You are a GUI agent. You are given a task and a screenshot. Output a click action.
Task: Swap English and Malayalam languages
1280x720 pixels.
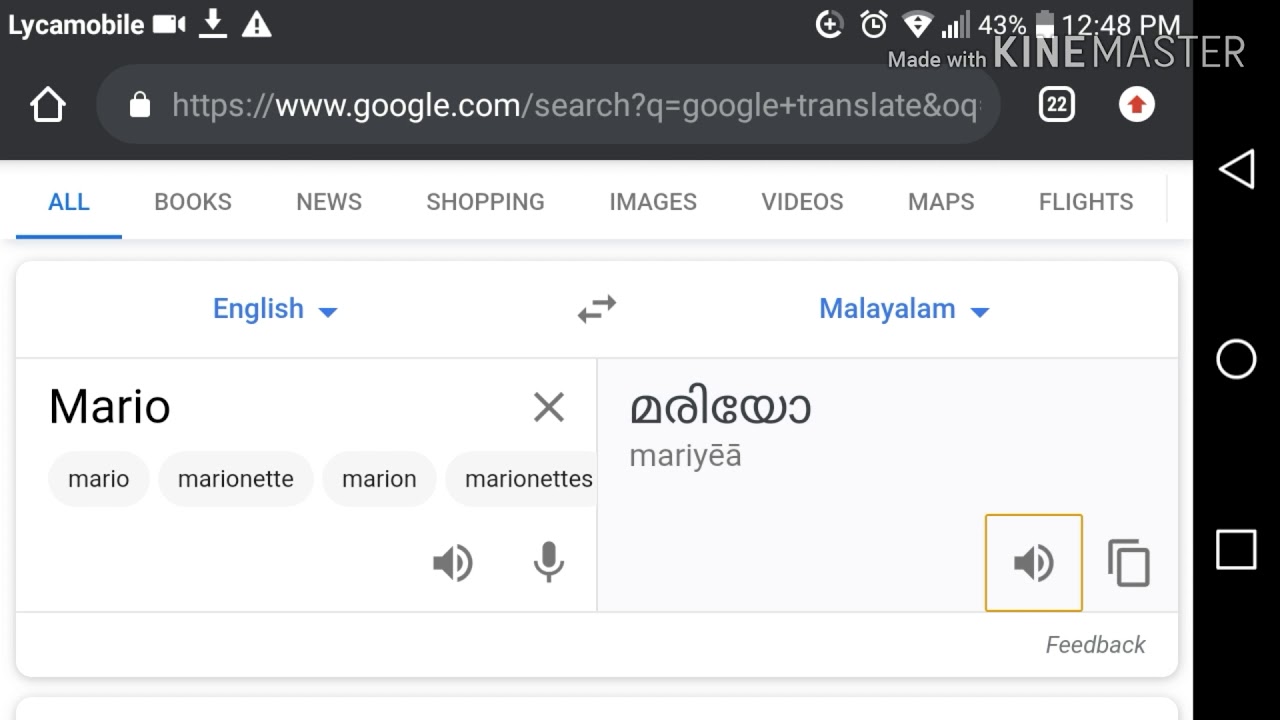coord(597,309)
